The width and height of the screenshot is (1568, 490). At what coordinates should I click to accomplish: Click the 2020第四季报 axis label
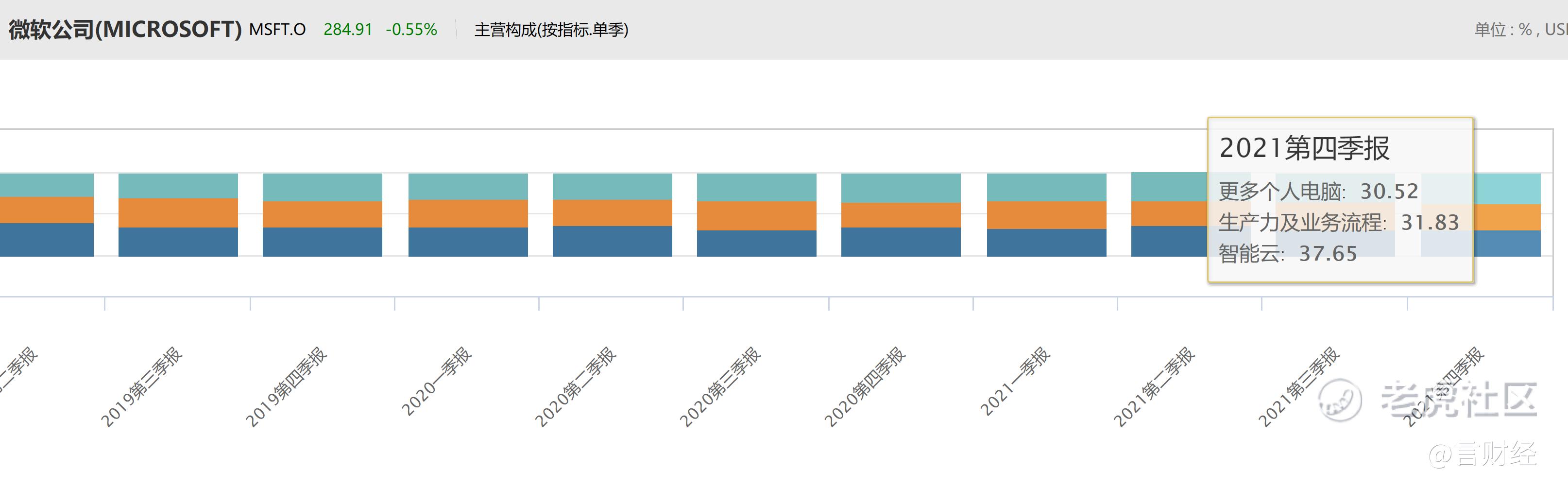pyautogui.click(x=865, y=386)
